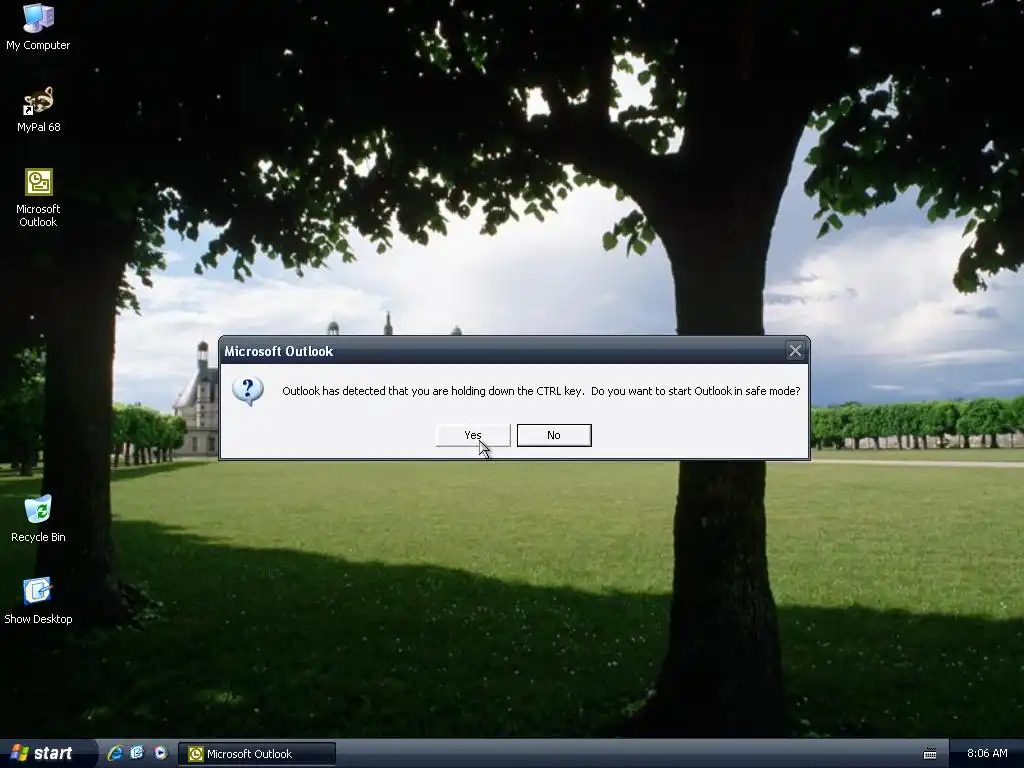
Task: Click the 8:06 AM taskbar clock
Action: click(x=987, y=753)
